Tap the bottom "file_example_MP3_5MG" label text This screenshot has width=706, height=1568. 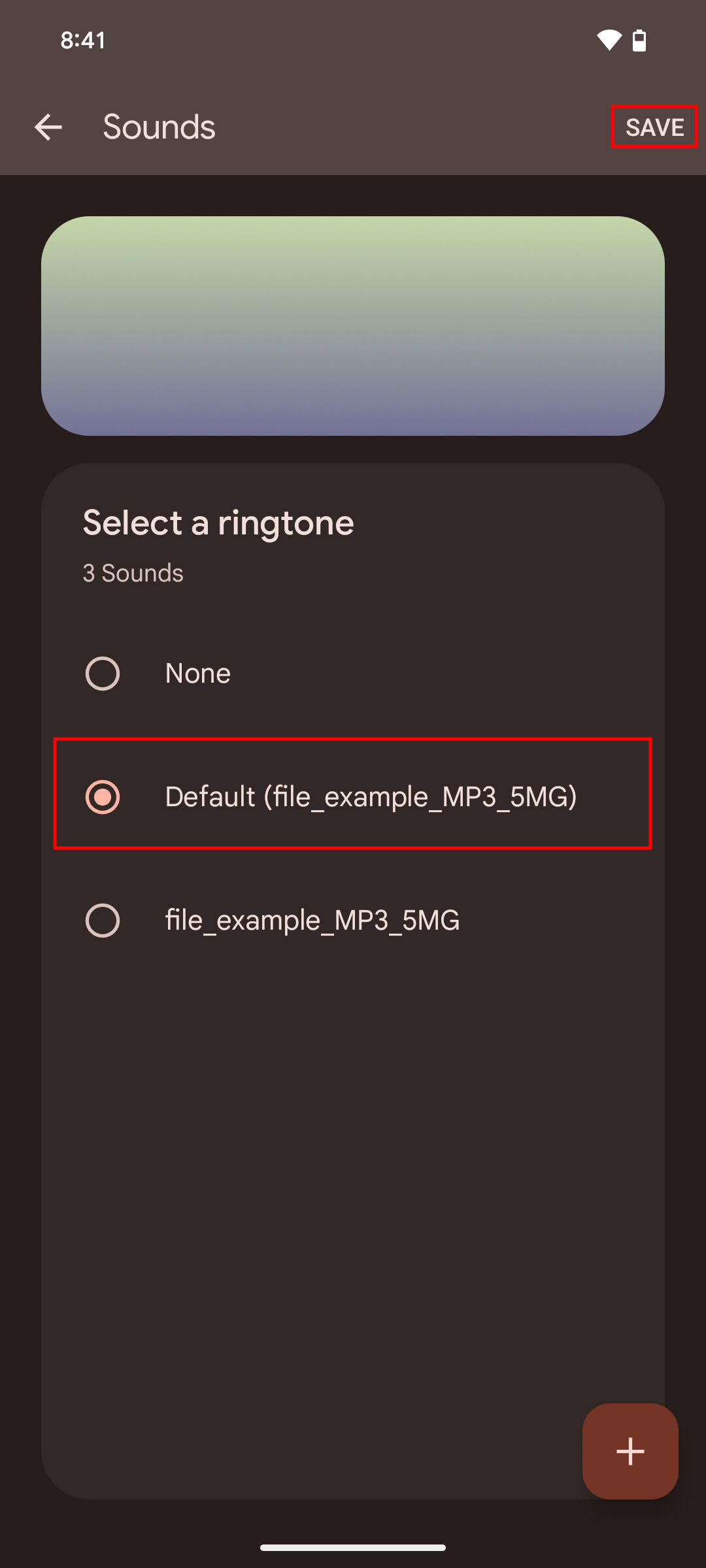(312, 921)
